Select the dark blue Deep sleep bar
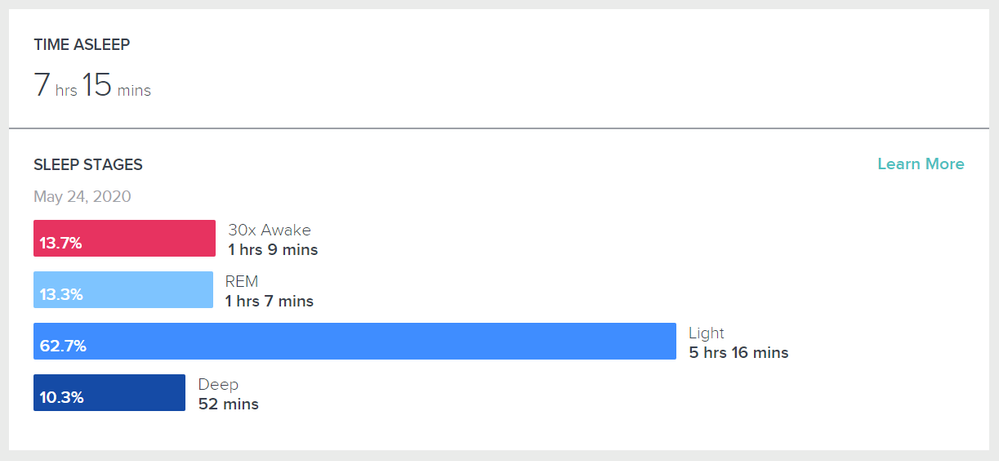This screenshot has width=999, height=461. (110, 392)
